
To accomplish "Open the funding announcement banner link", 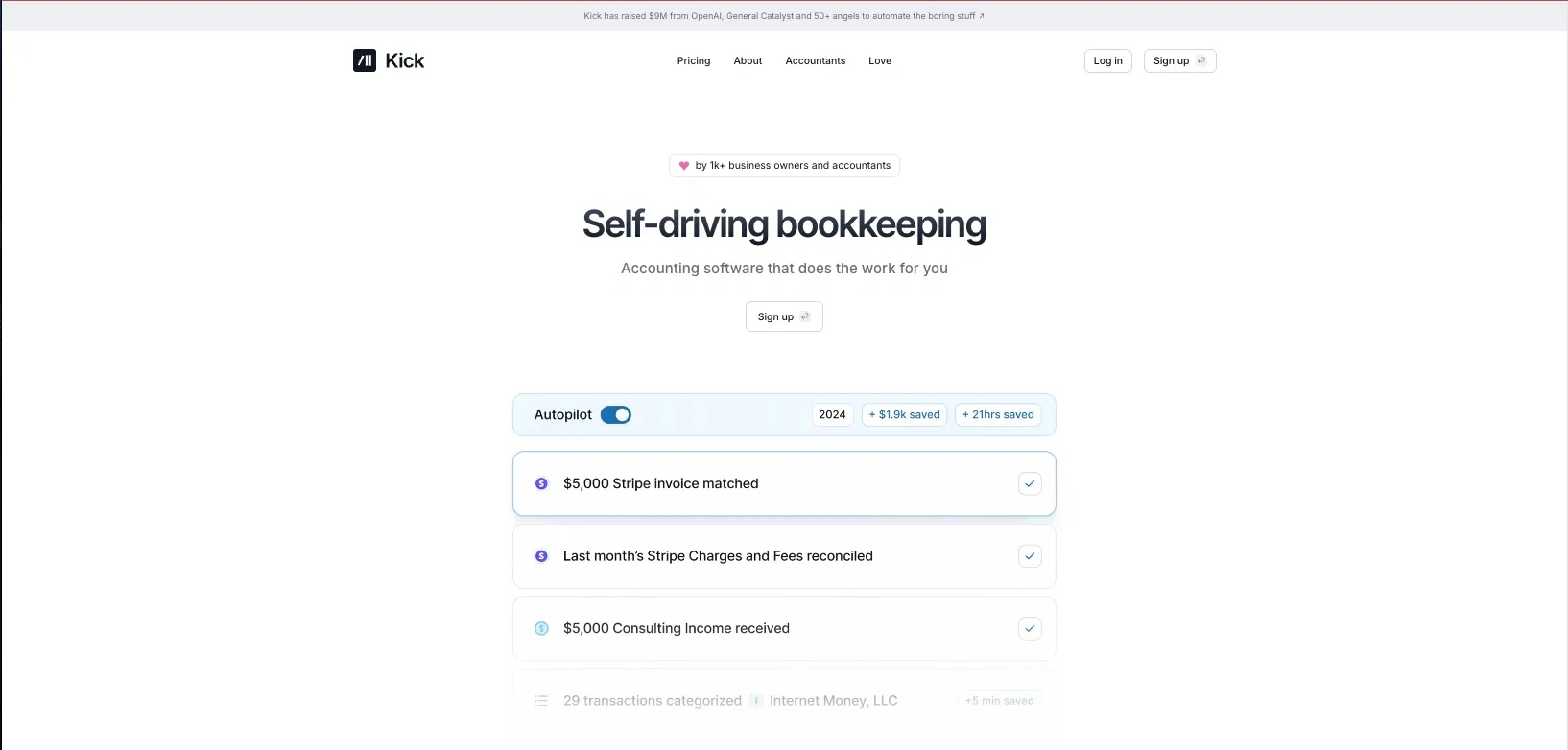I will [778, 16].
